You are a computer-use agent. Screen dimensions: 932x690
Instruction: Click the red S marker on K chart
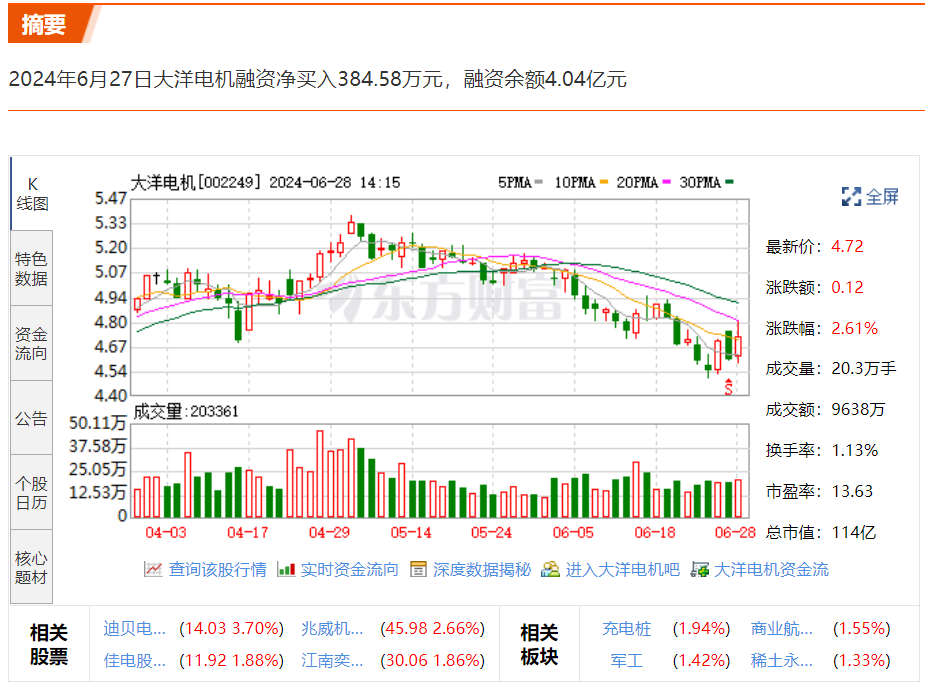pos(729,387)
